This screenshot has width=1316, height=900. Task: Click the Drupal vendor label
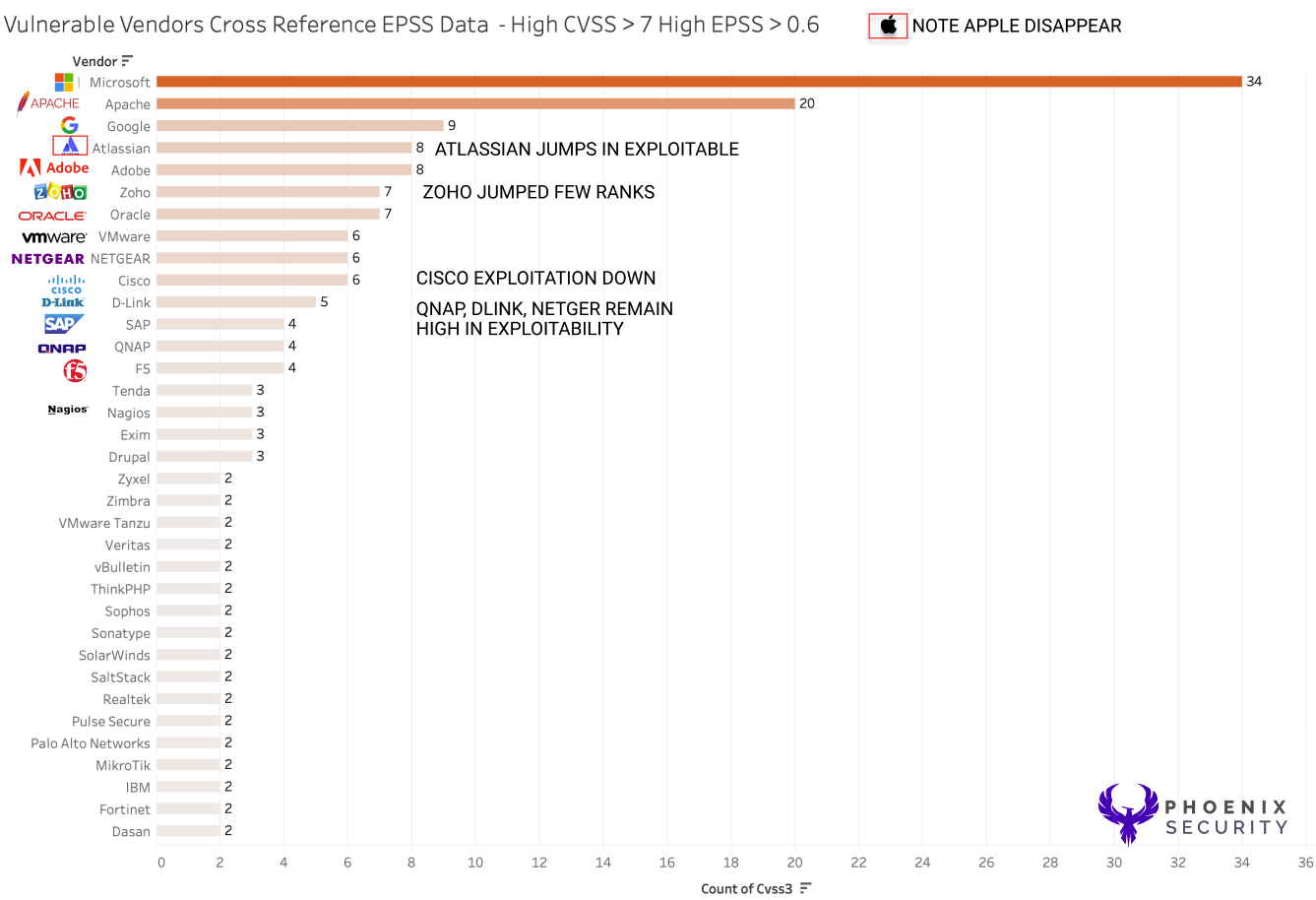[x=129, y=457]
